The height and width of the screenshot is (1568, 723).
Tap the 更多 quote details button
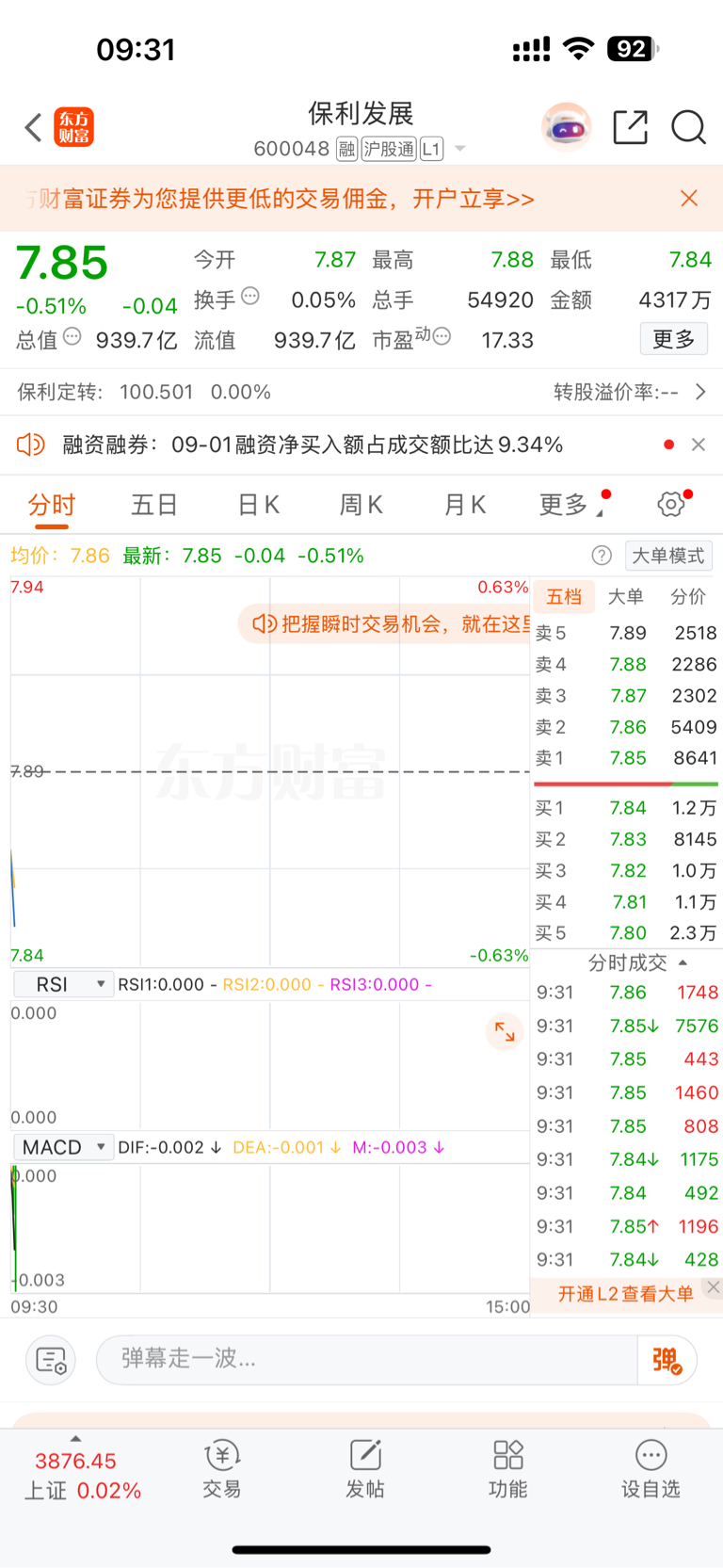(674, 339)
